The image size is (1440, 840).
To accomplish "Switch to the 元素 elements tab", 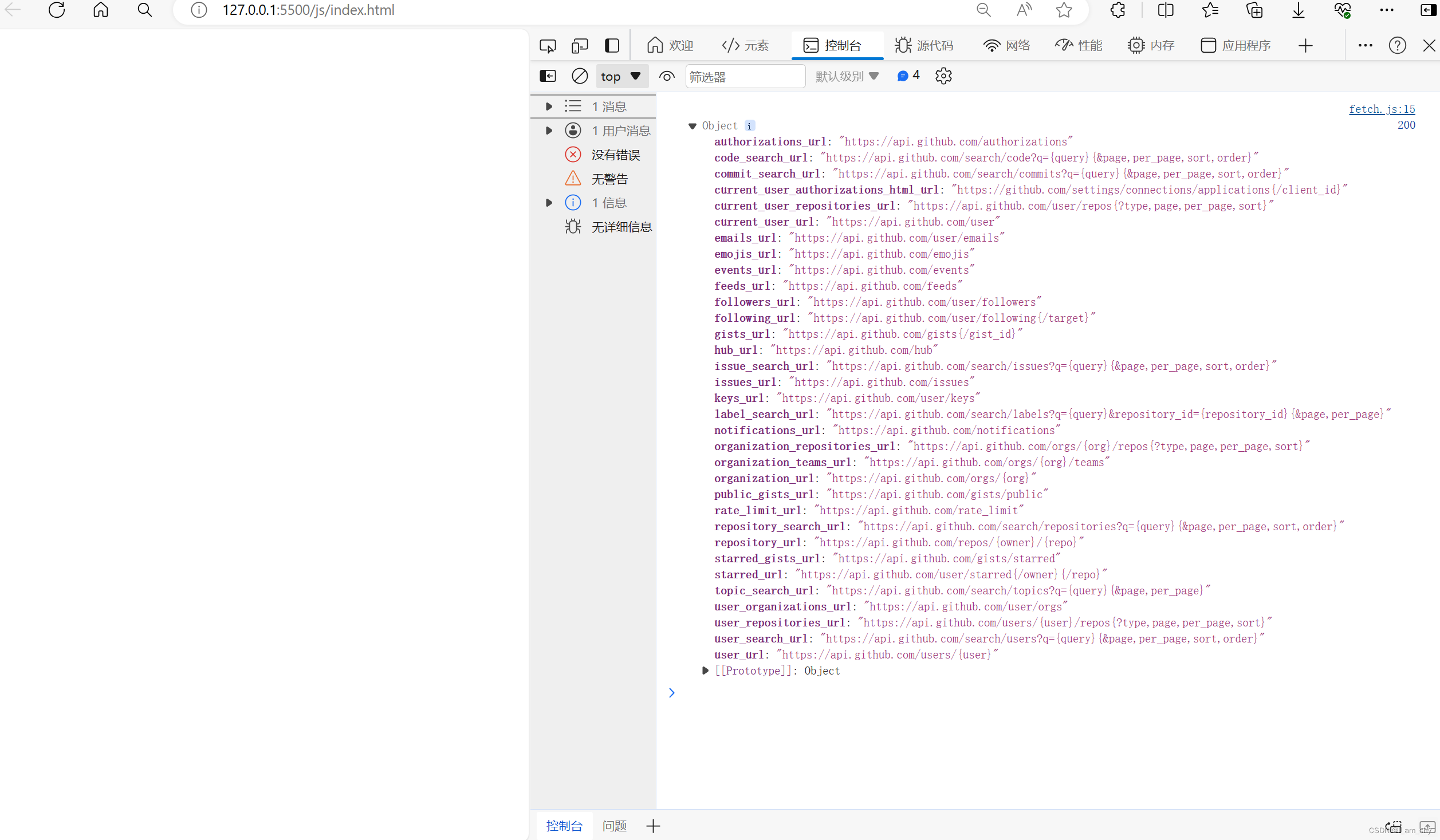I will tap(745, 46).
